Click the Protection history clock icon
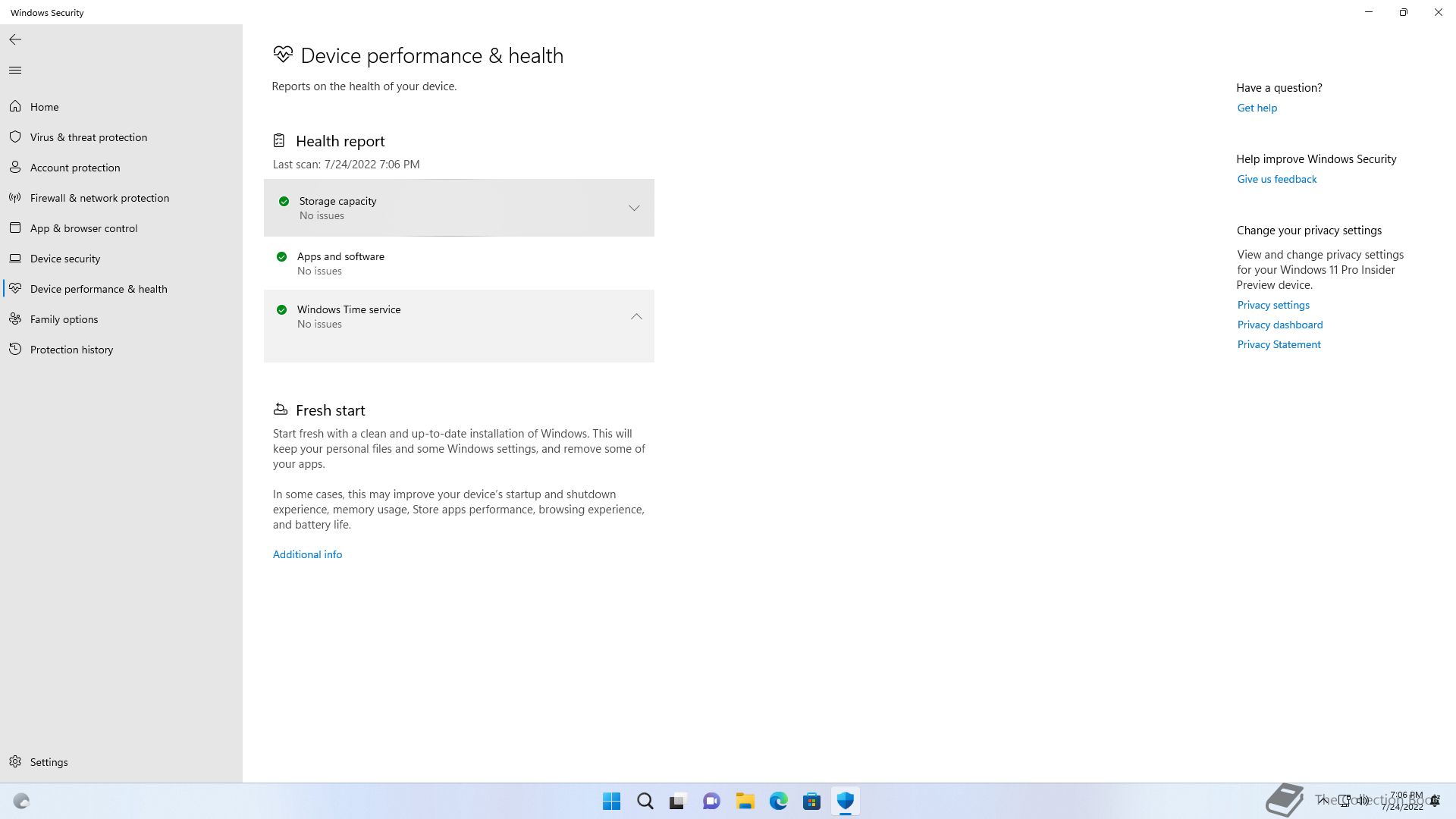Image resolution: width=1456 pixels, height=819 pixels. coord(15,350)
